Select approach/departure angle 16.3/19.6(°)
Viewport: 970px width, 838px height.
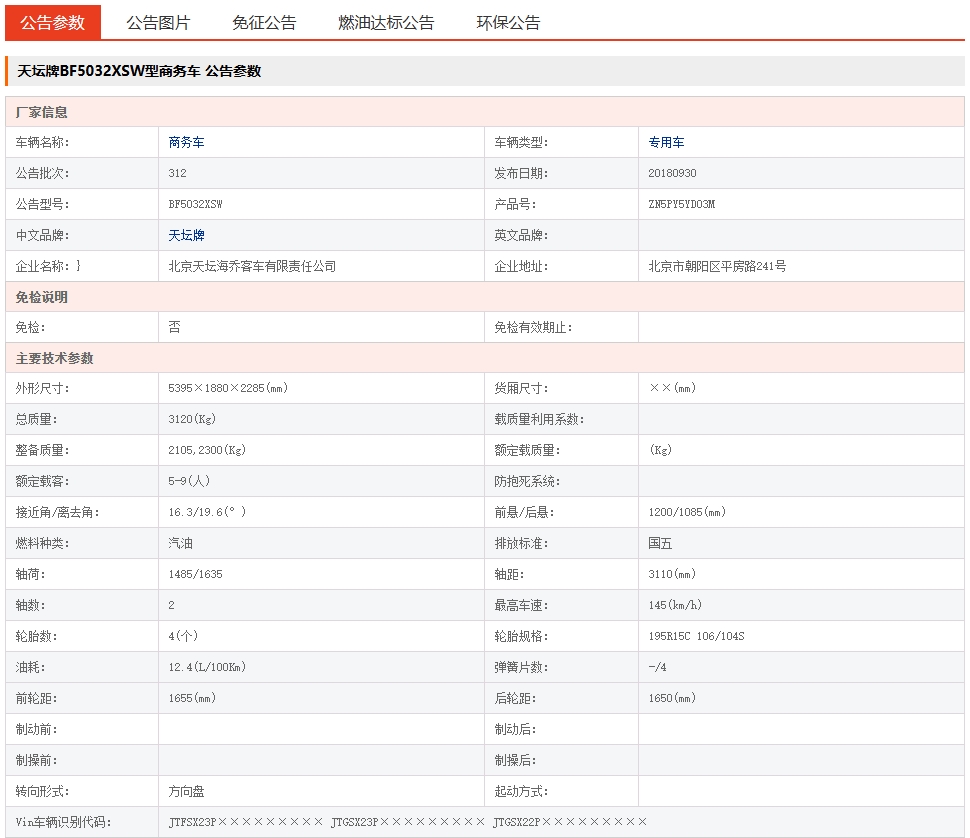tap(207, 512)
